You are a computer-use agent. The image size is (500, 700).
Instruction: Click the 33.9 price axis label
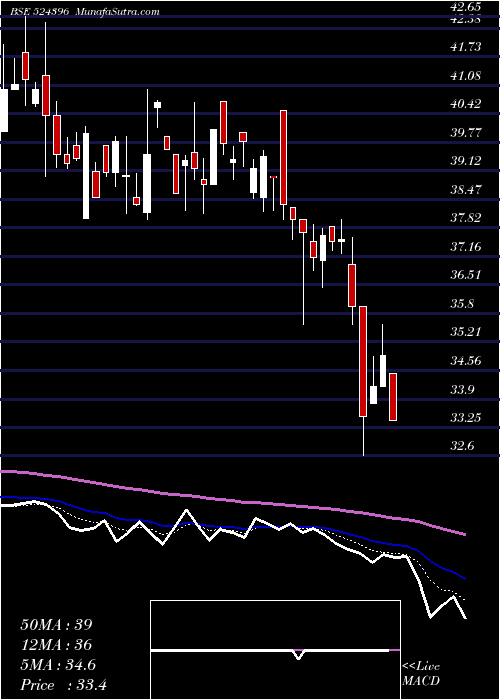(462, 389)
